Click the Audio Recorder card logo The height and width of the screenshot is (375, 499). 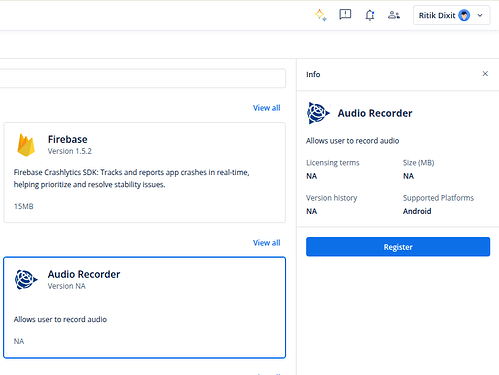click(26, 279)
